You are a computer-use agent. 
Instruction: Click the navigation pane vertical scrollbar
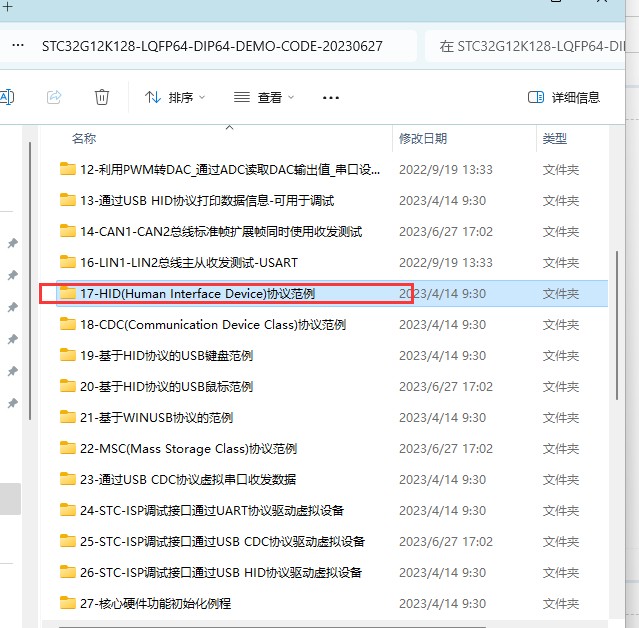[30, 281]
